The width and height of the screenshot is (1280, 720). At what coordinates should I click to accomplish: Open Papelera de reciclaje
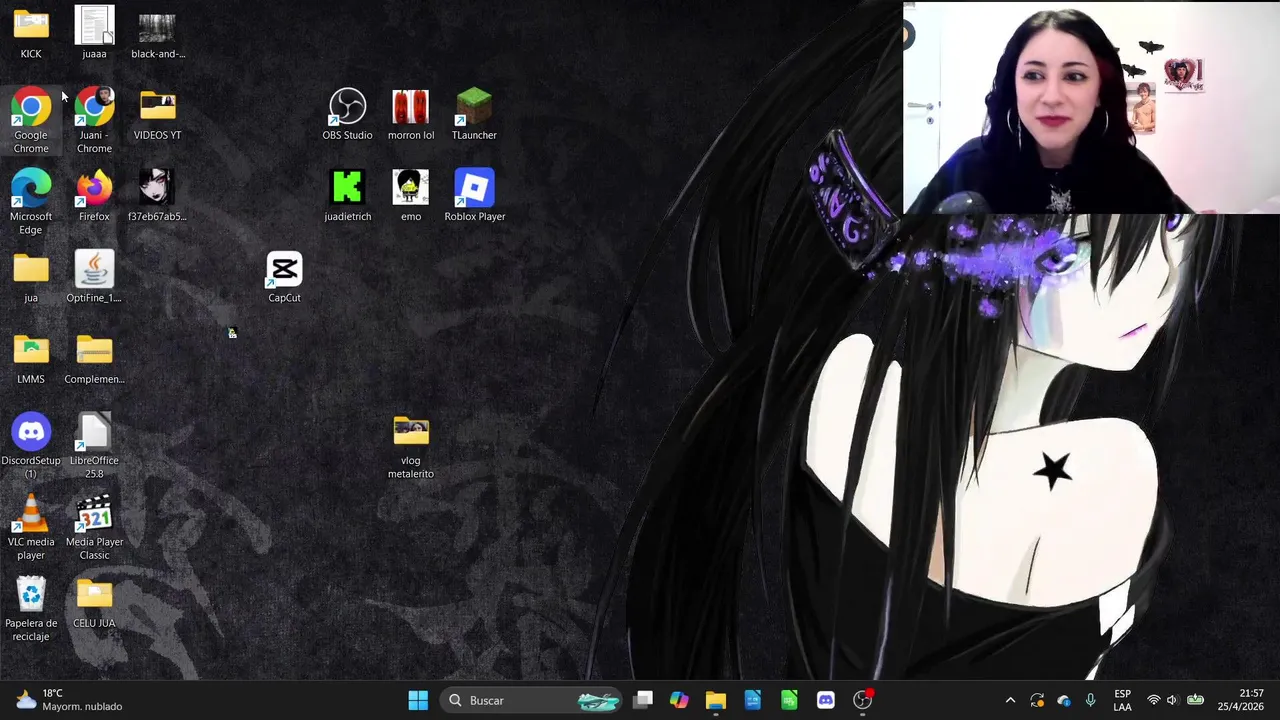(x=31, y=609)
